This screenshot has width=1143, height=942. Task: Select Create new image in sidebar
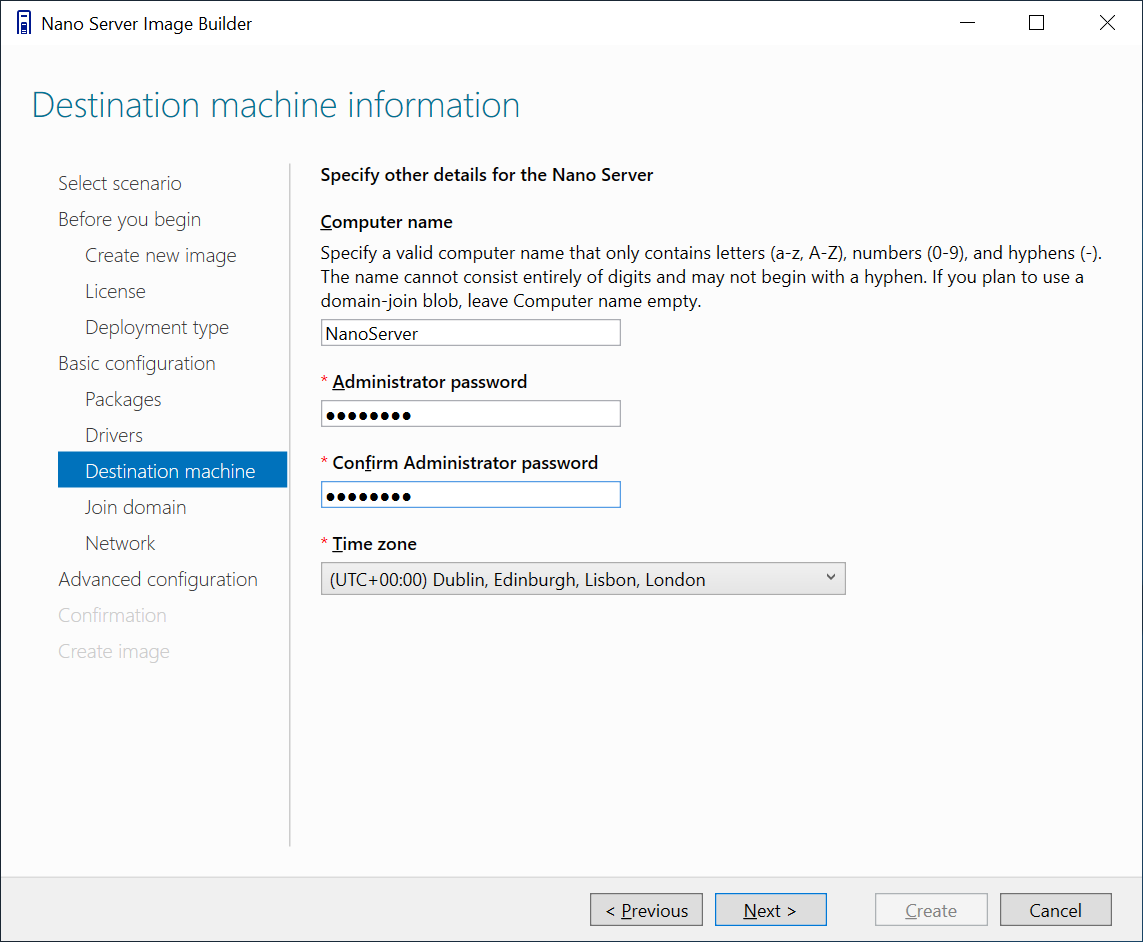pos(160,255)
